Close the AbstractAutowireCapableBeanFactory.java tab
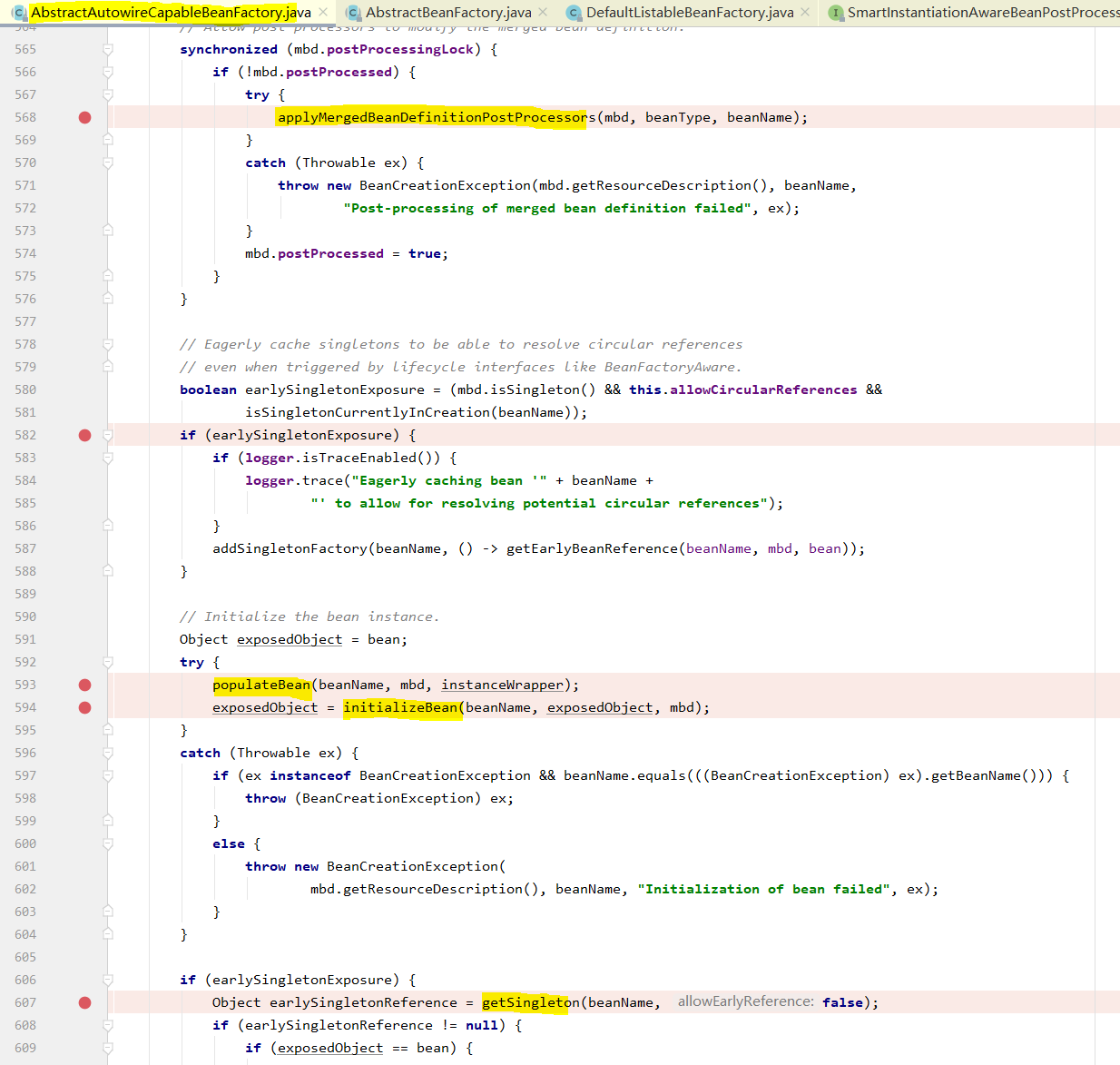The width and height of the screenshot is (1120, 1065). tap(323, 13)
